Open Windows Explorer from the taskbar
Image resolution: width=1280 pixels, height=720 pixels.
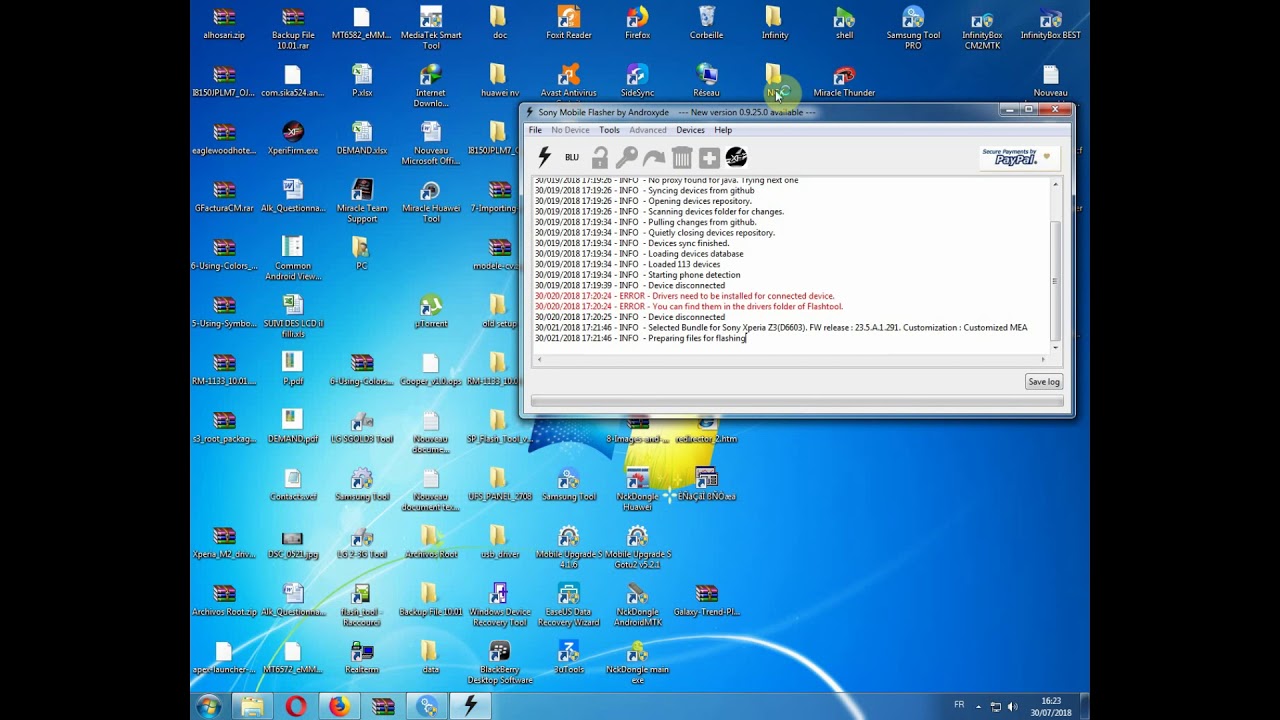click(253, 707)
